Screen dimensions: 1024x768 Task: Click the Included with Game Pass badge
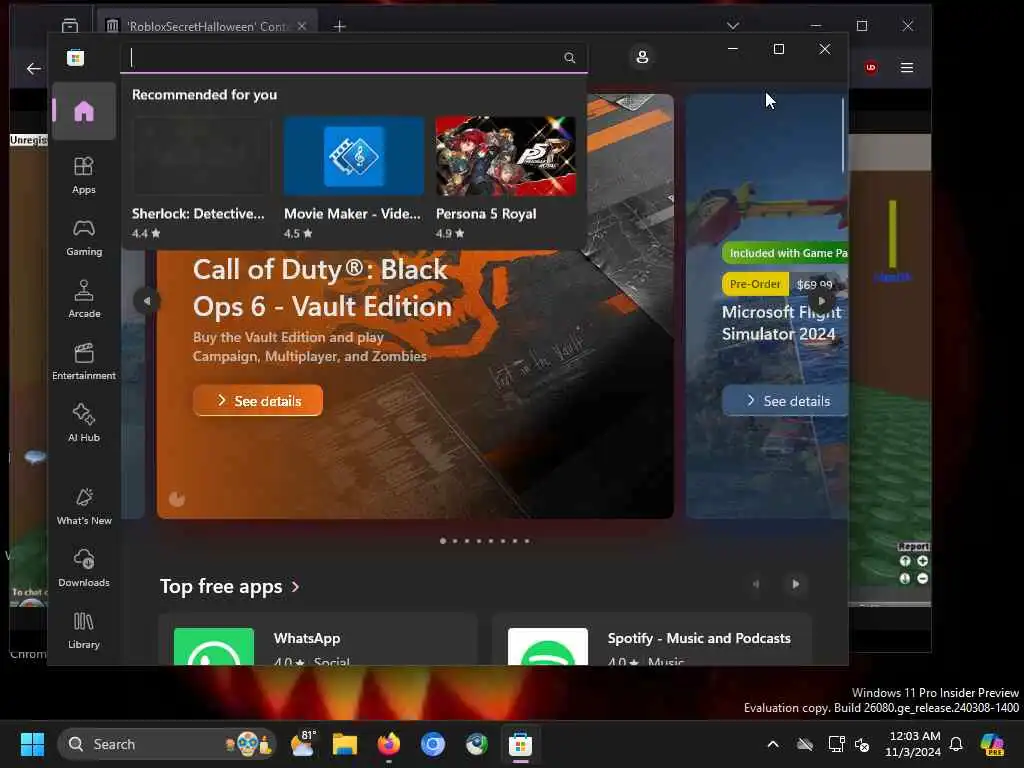[786, 253]
